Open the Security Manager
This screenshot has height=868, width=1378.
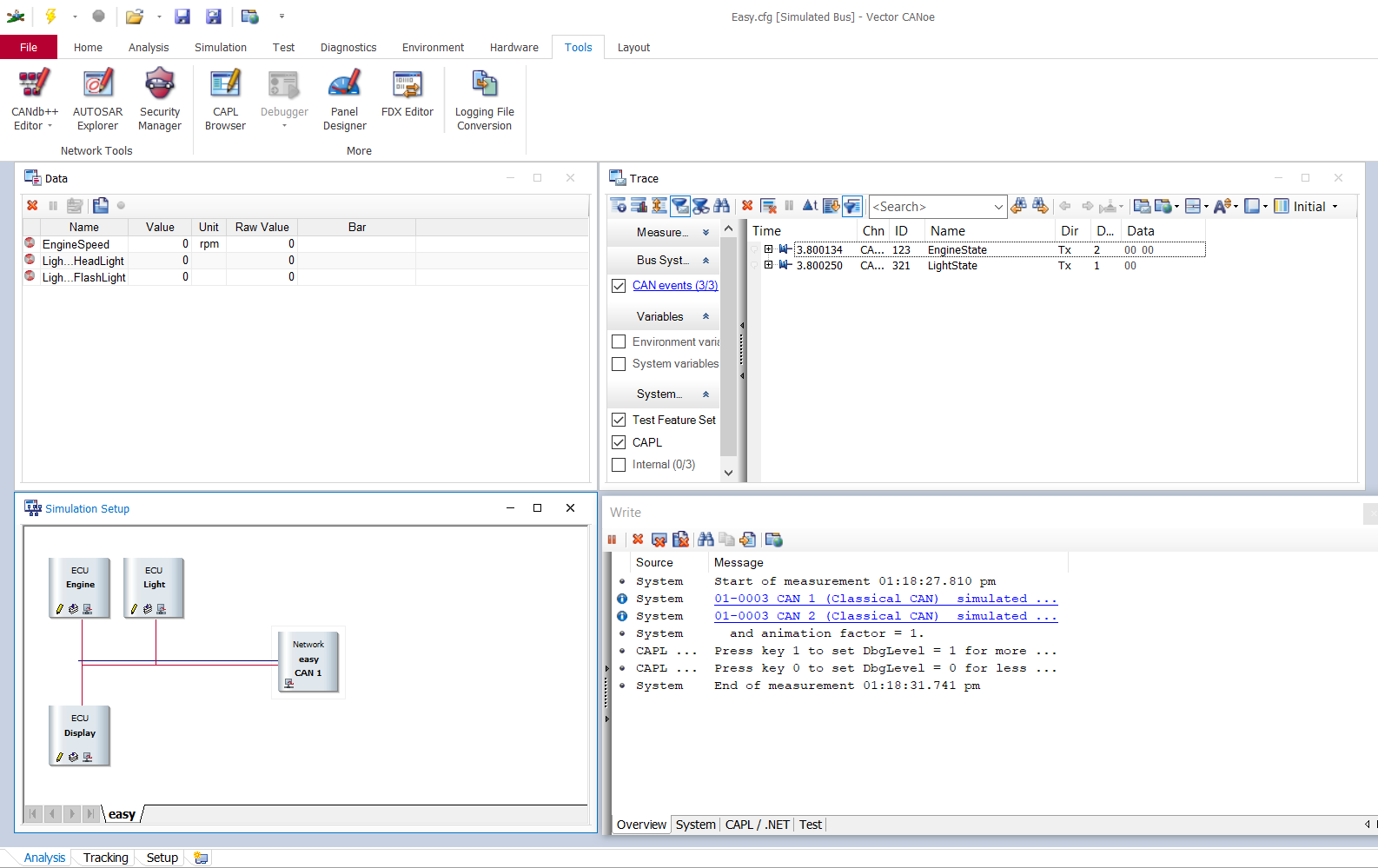pos(160,98)
